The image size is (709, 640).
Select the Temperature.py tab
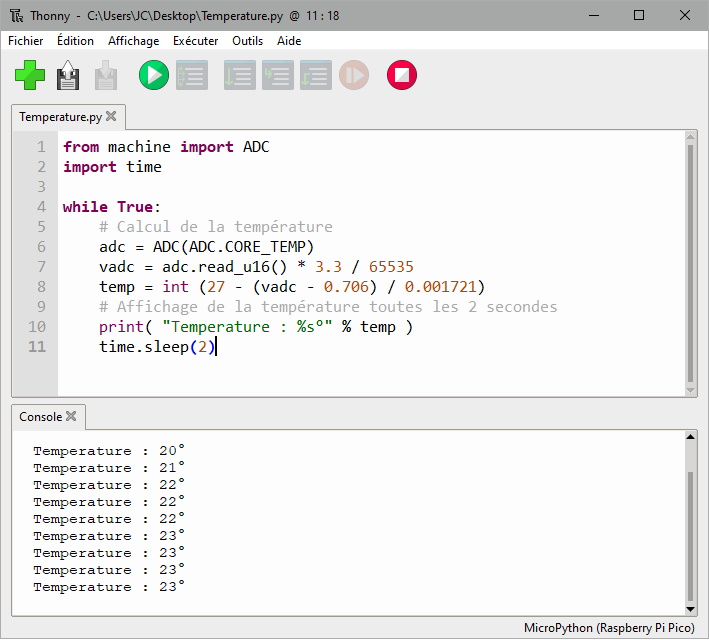[x=60, y=117]
